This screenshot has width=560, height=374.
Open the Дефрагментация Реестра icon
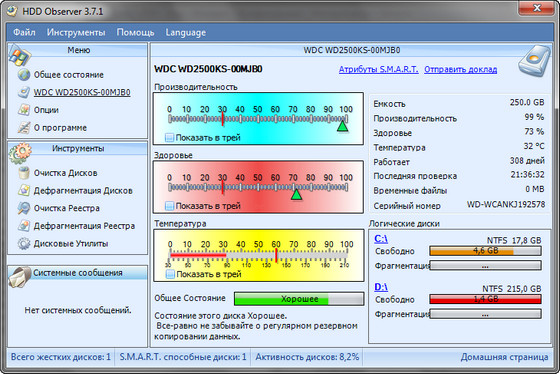[x=24, y=226]
